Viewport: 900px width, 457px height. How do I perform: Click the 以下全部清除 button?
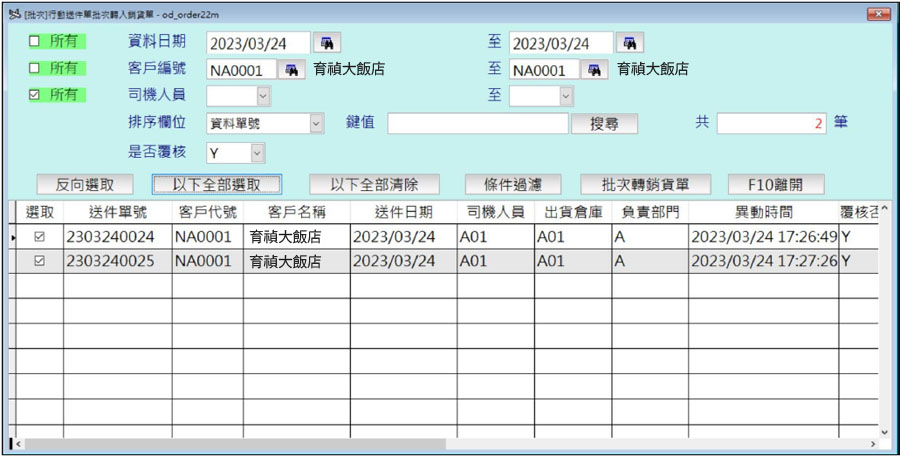(374, 185)
